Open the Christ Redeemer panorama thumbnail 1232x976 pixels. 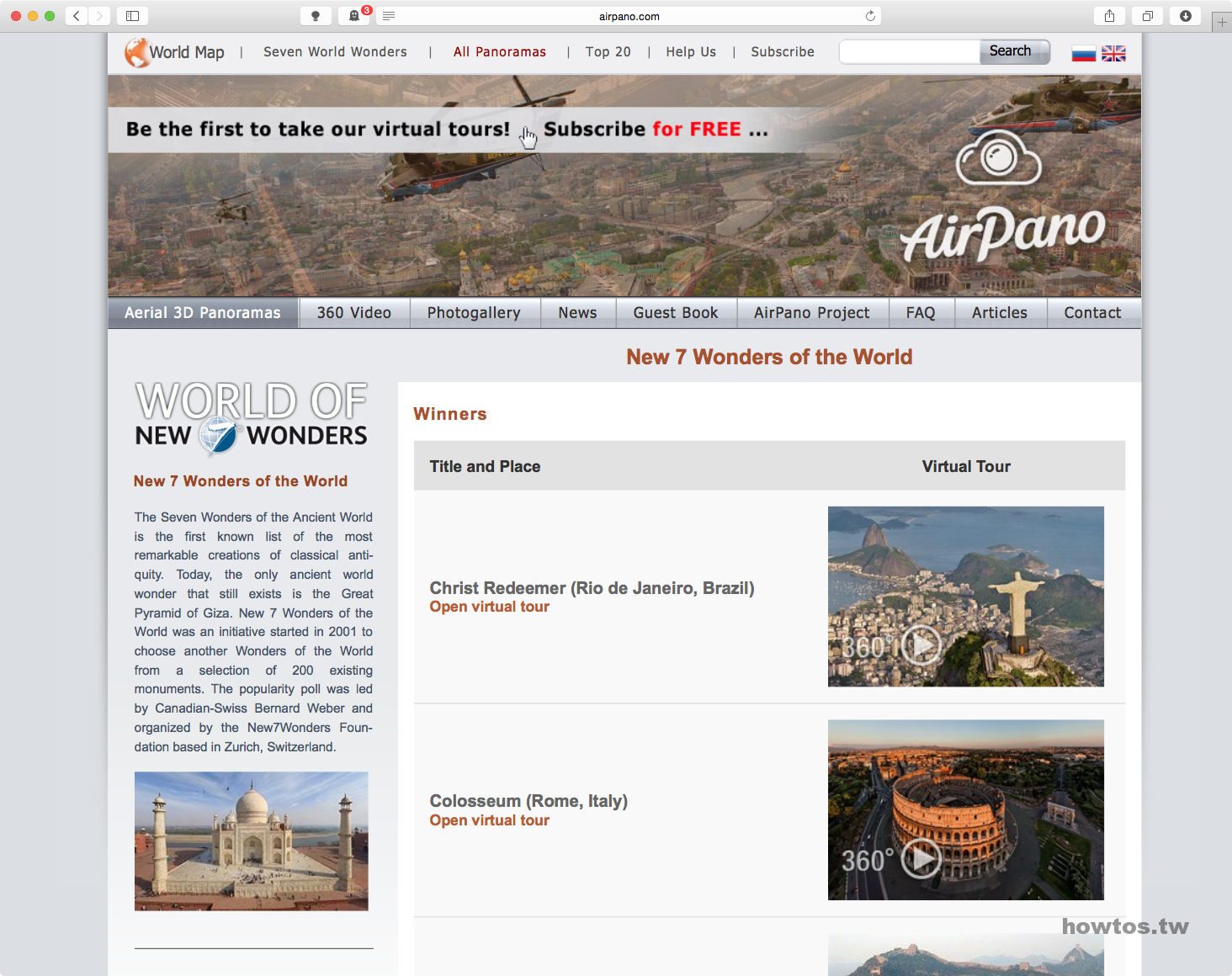pyautogui.click(x=966, y=597)
